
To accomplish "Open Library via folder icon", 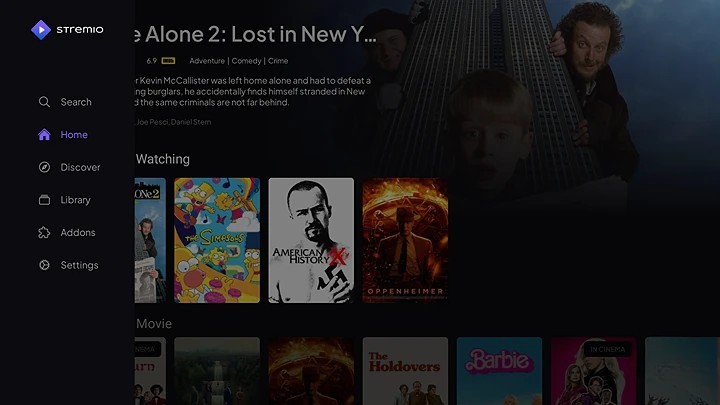I will point(44,200).
